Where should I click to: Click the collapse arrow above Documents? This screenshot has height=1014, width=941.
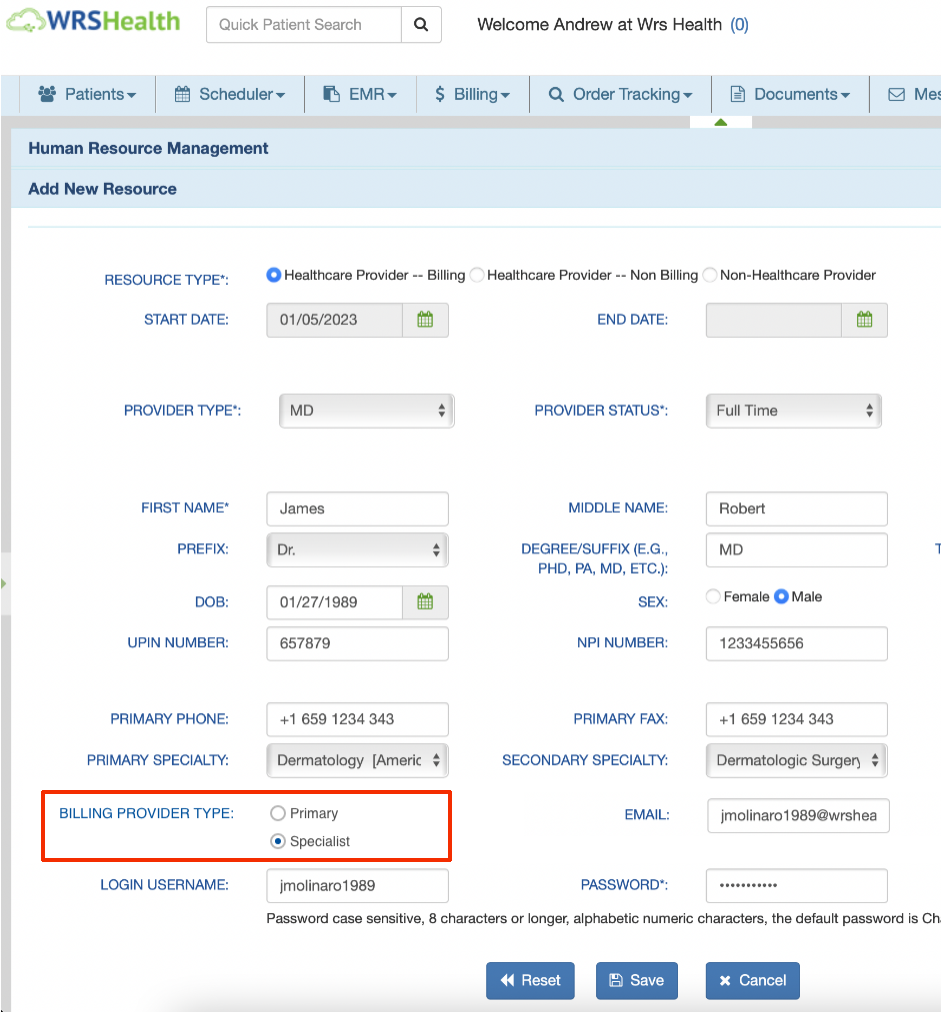[x=720, y=123]
